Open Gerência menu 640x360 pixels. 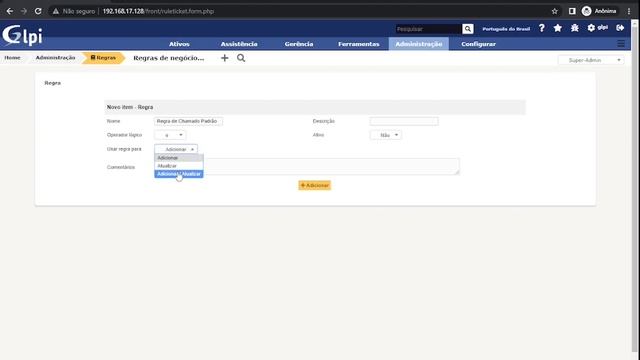(299, 44)
